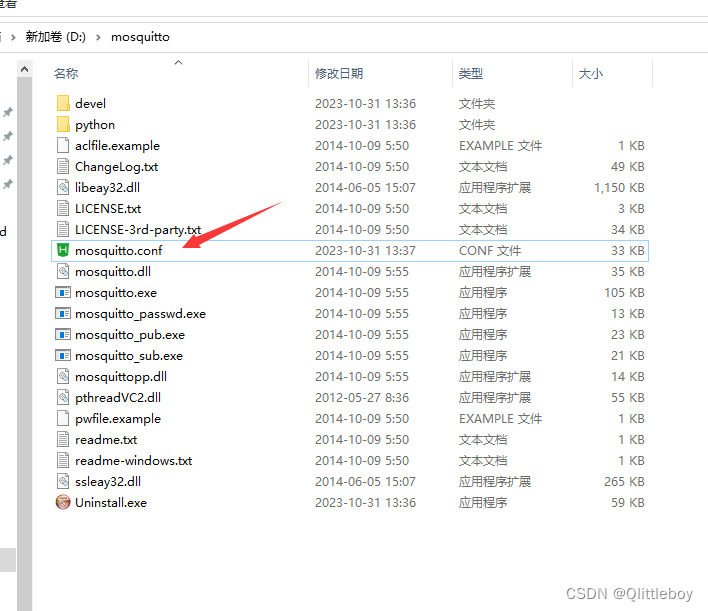This screenshot has width=708, height=611.
Task: Click mosquitto in the address bar path
Action: point(140,37)
